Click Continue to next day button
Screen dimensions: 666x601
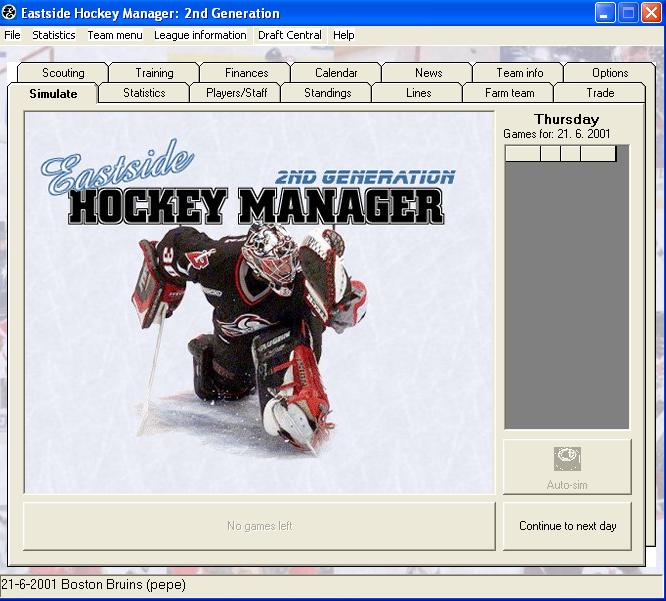point(567,526)
